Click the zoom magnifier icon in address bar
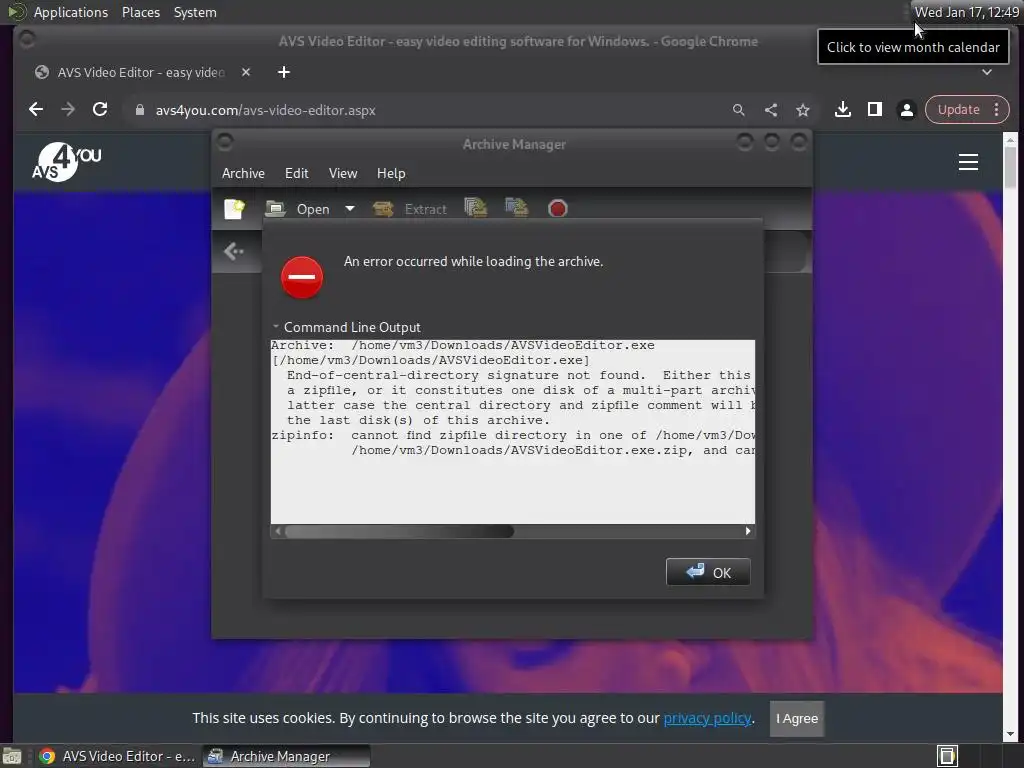 [739, 110]
